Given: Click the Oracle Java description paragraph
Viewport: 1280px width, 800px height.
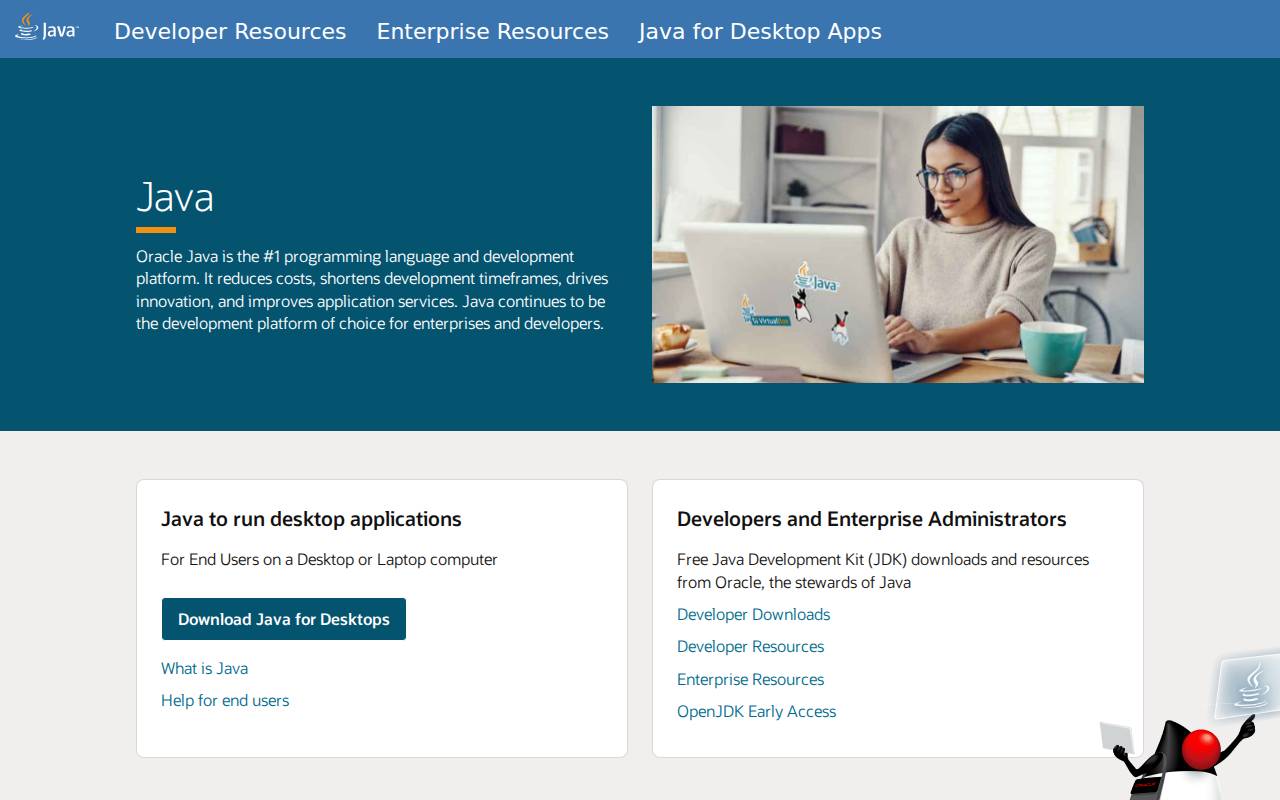Looking at the screenshot, I should pos(372,290).
